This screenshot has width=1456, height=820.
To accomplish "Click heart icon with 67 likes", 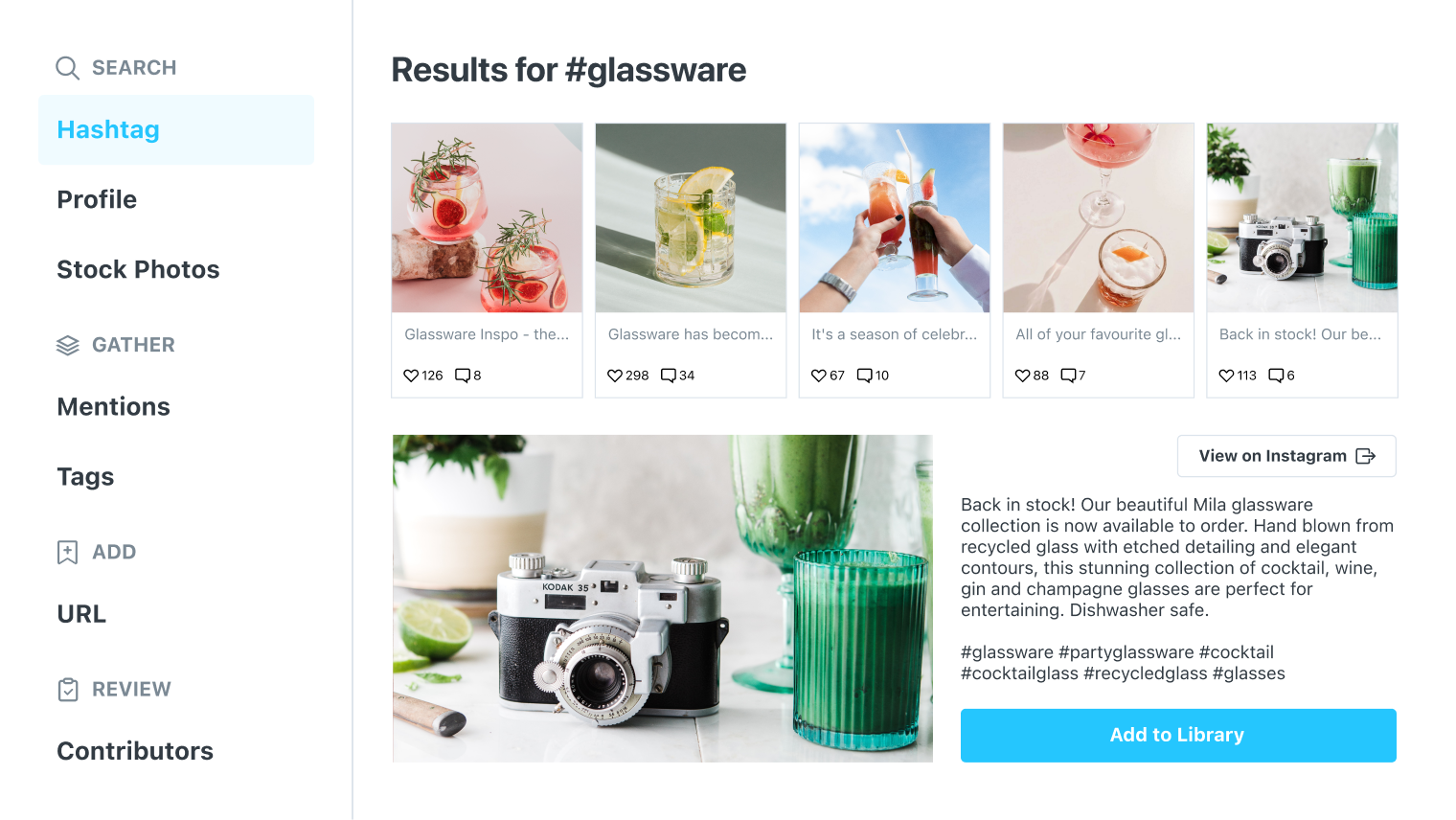I will [819, 376].
